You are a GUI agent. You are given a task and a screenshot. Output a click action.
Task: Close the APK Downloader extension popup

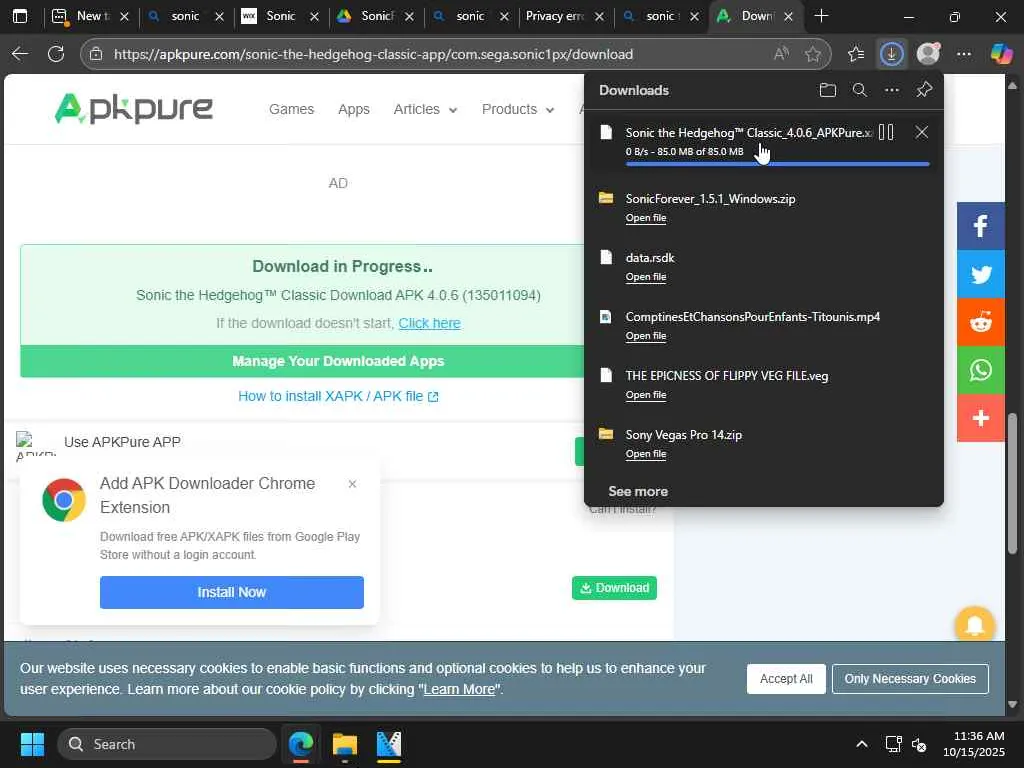pyautogui.click(x=353, y=484)
